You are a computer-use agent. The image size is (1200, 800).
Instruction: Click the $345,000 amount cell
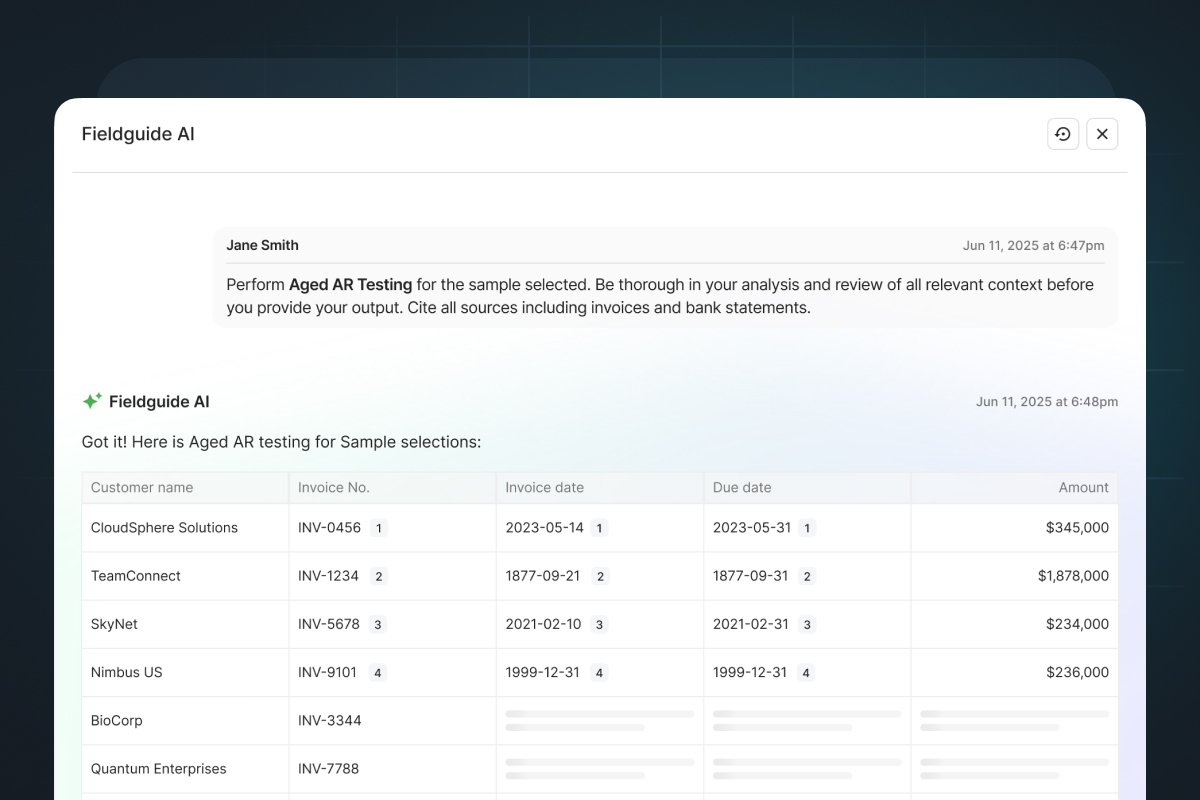click(x=1014, y=528)
